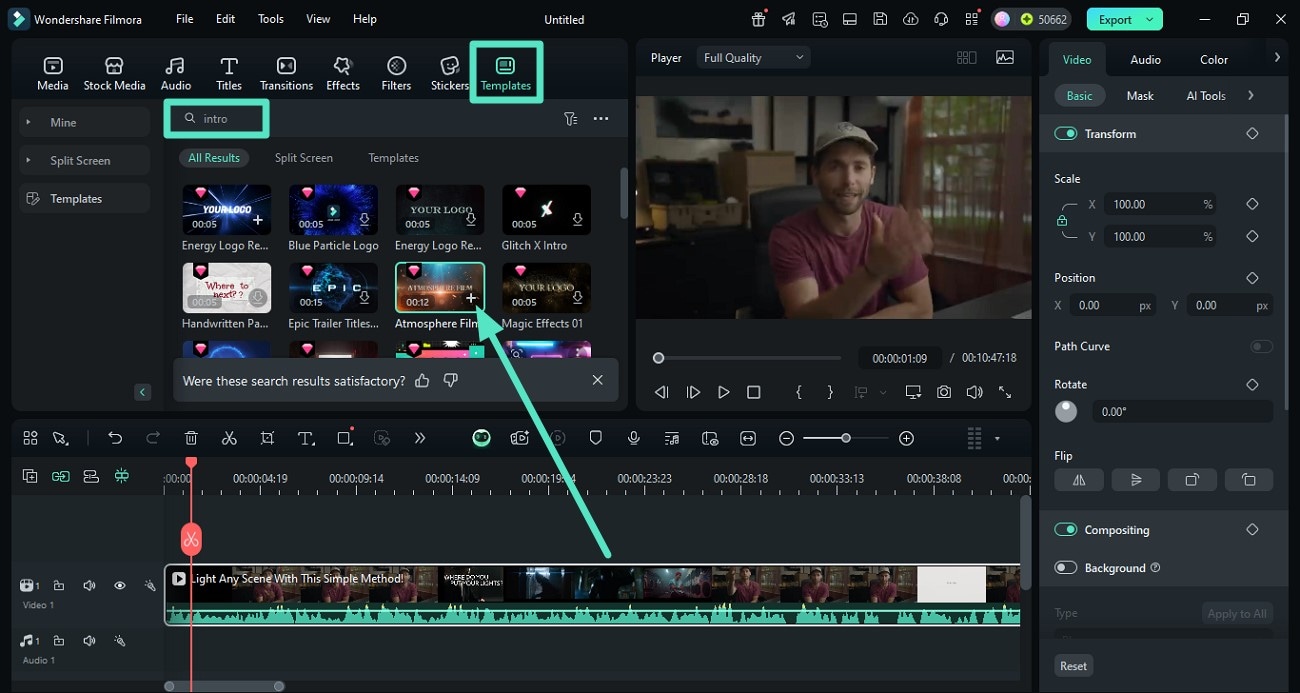The image size is (1300, 693).
Task: Delete selected clip with trash icon
Action: (x=191, y=438)
